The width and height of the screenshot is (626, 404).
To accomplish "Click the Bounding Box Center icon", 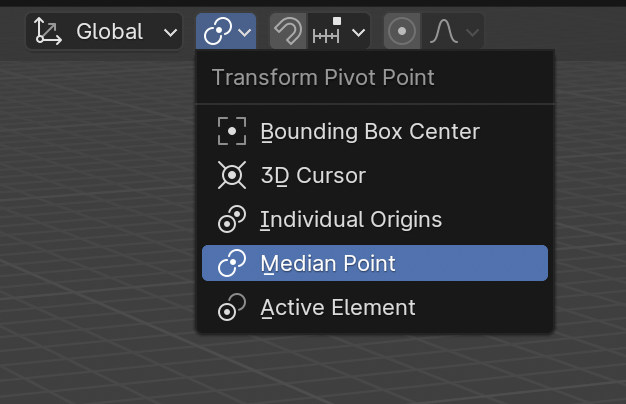I will [x=232, y=131].
